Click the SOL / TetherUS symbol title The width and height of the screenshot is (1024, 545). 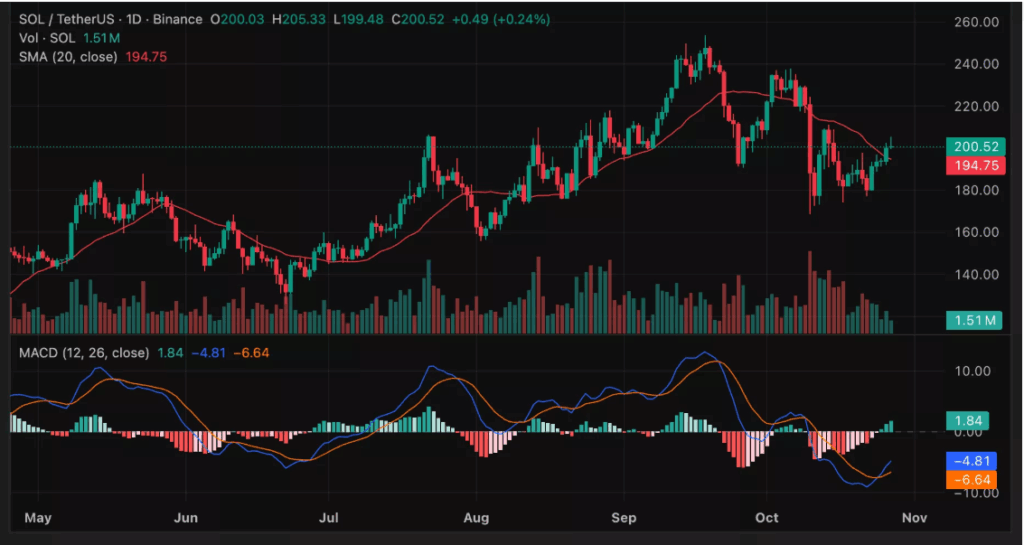pyautogui.click(x=61, y=21)
